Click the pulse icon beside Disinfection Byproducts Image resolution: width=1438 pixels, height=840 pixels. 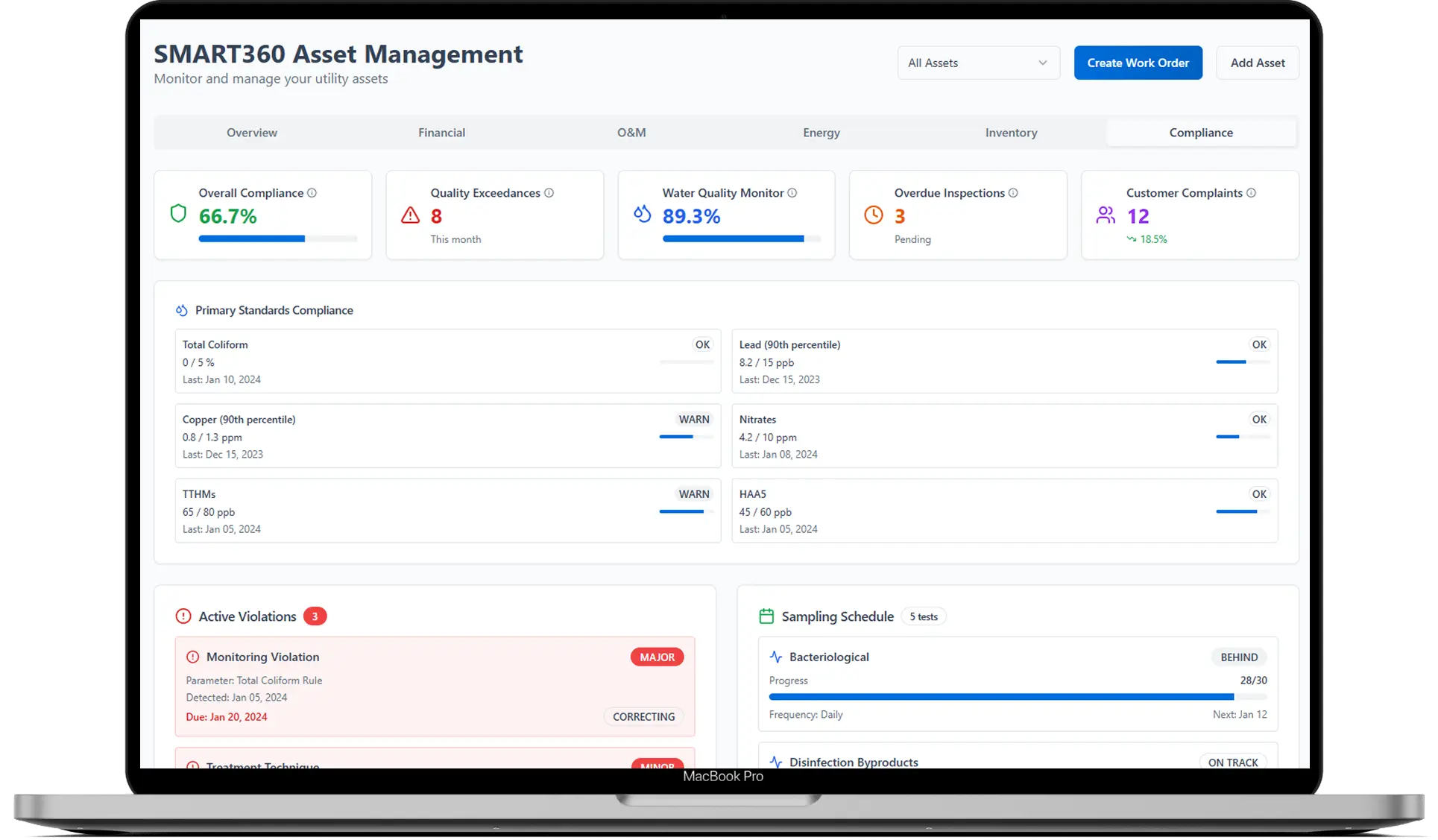(775, 762)
